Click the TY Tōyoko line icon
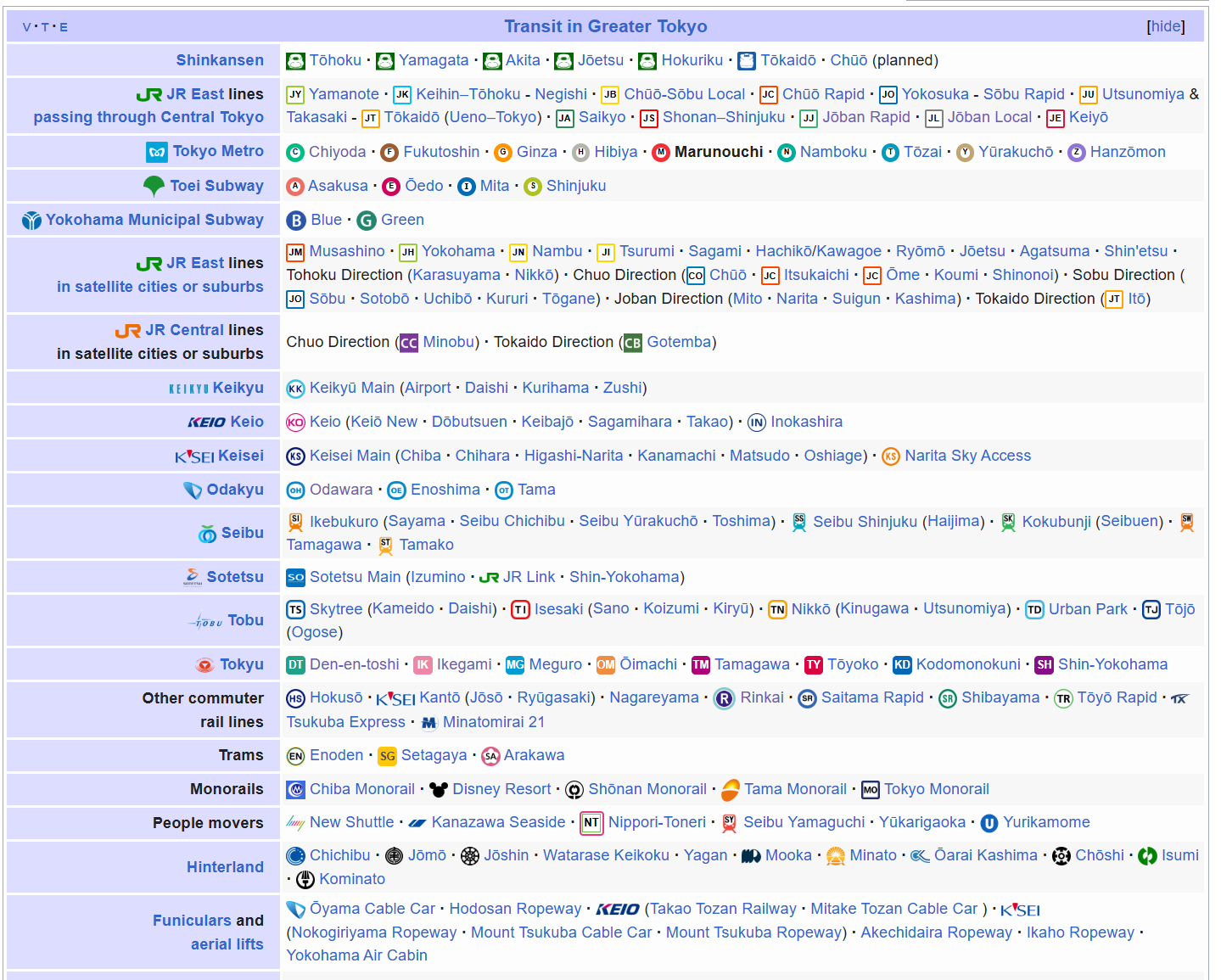Screen dimensions: 1221x980 (814, 665)
